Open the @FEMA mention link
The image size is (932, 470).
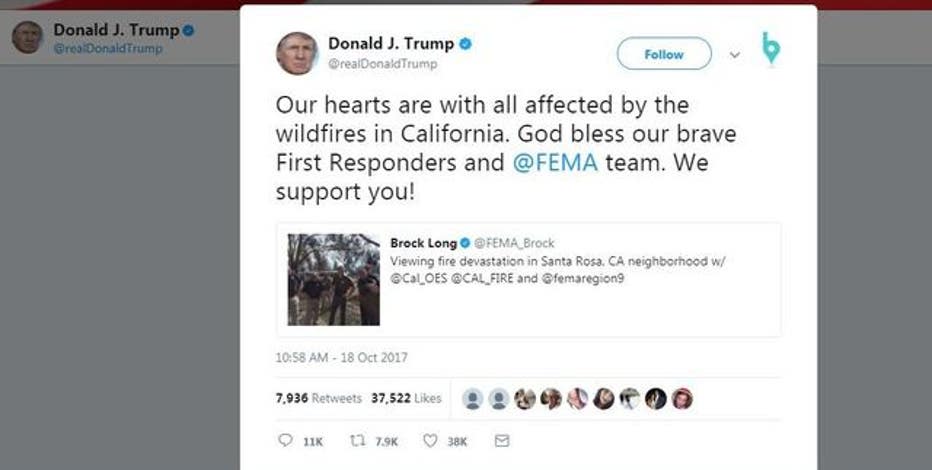[x=555, y=163]
